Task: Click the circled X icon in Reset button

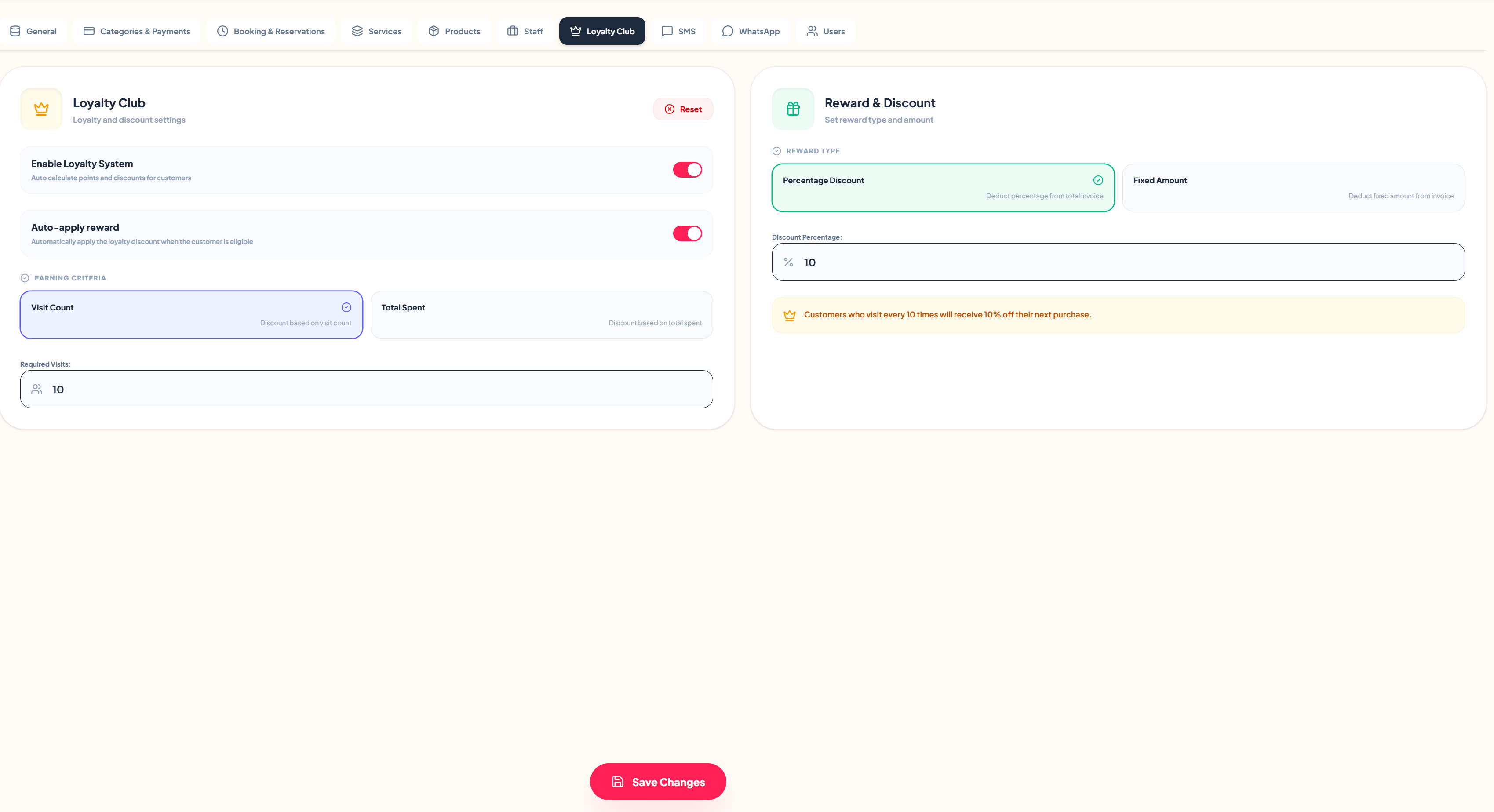Action: click(669, 109)
